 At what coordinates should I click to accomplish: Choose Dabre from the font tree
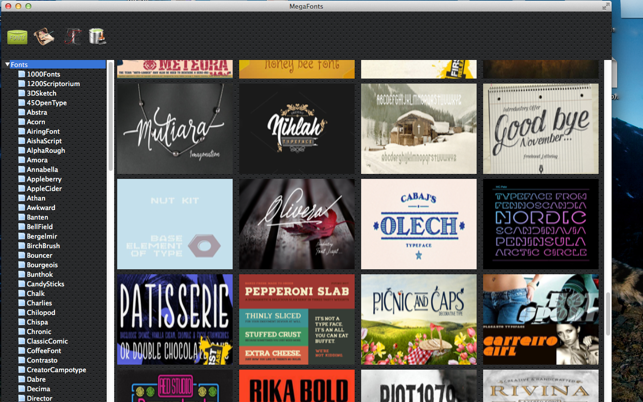tap(36, 379)
